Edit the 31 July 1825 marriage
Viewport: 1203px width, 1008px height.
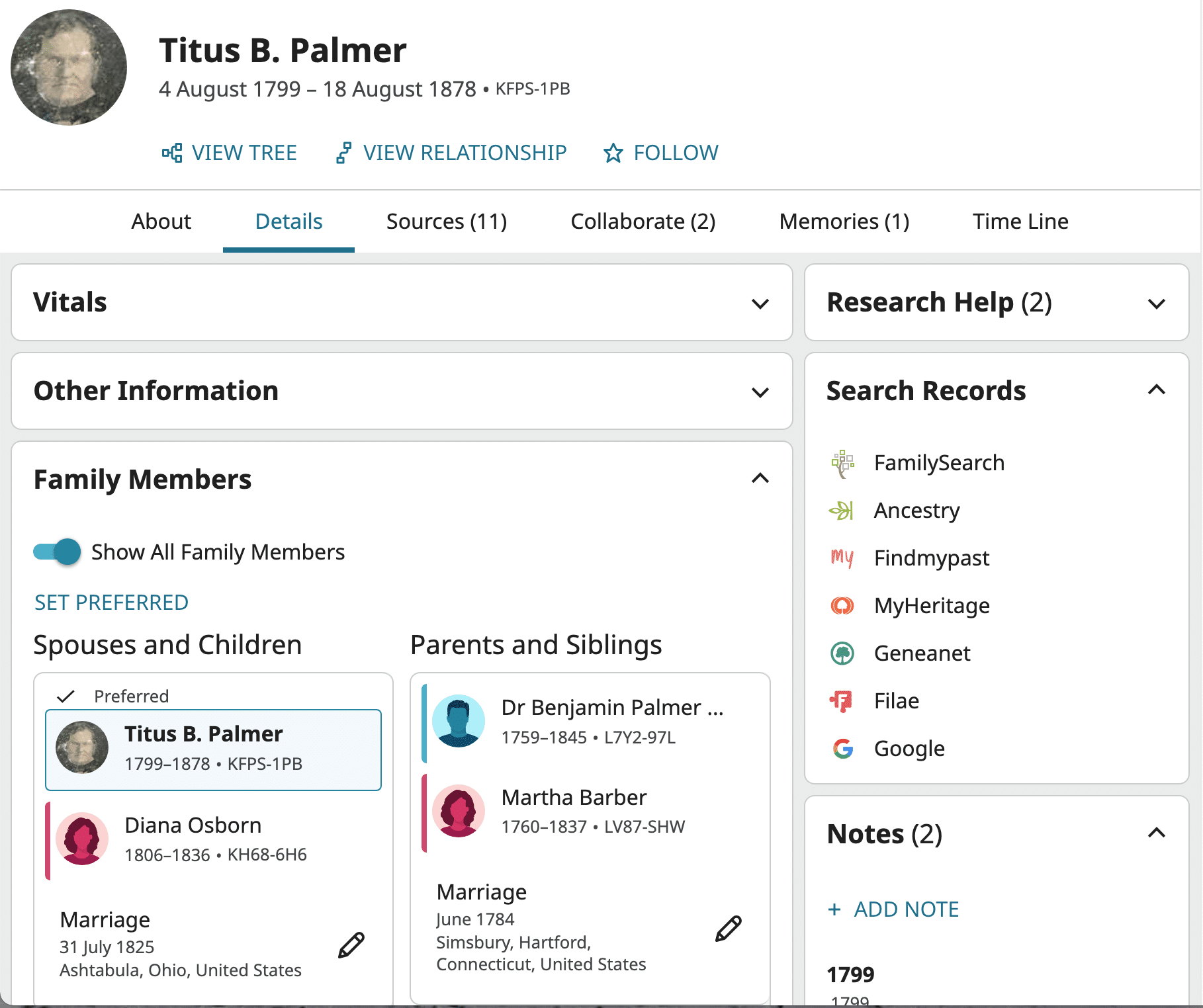(x=351, y=945)
